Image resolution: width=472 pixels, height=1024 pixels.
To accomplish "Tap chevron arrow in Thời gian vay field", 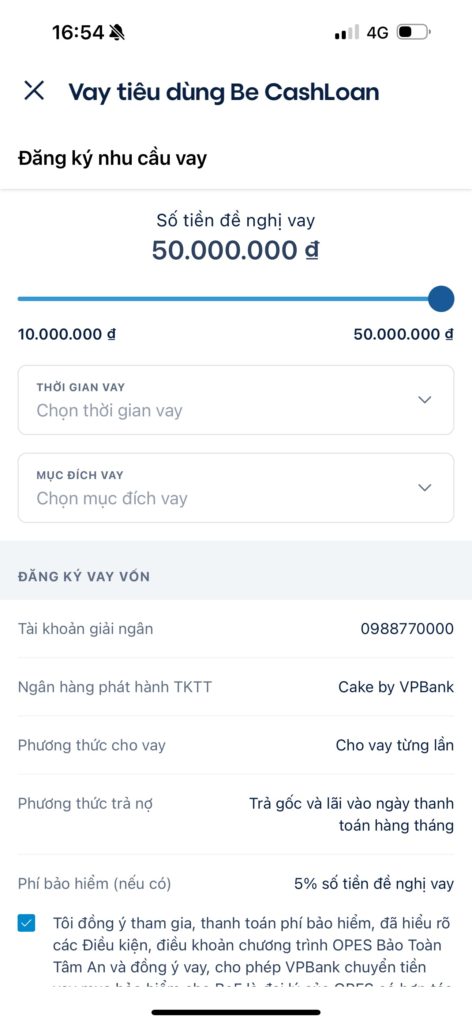I will (425, 400).
